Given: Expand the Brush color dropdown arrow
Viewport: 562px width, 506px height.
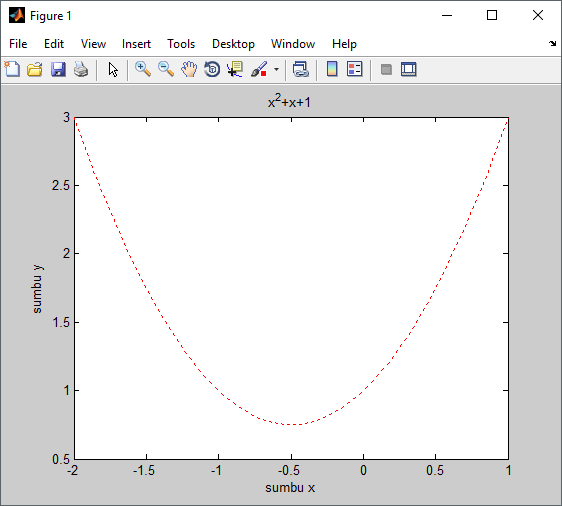Looking at the screenshot, I should 276,69.
